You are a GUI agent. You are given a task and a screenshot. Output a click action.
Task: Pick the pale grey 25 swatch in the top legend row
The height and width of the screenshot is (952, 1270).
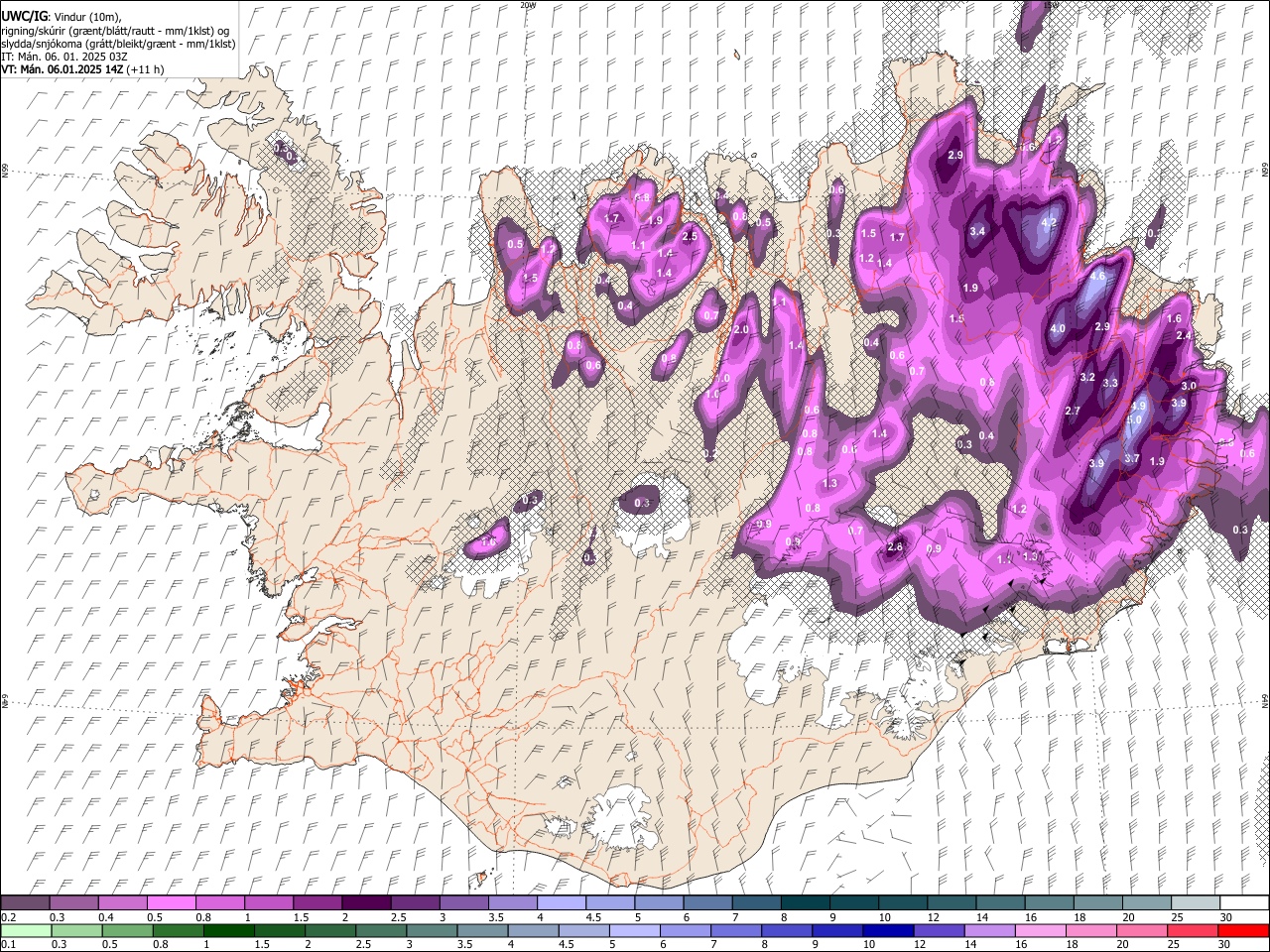pyautogui.click(x=1195, y=903)
